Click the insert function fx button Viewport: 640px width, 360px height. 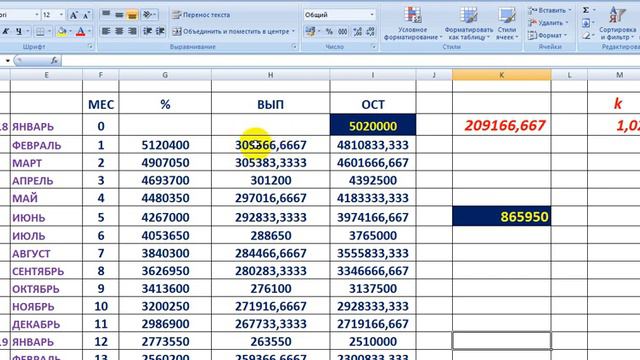pyautogui.click(x=54, y=61)
